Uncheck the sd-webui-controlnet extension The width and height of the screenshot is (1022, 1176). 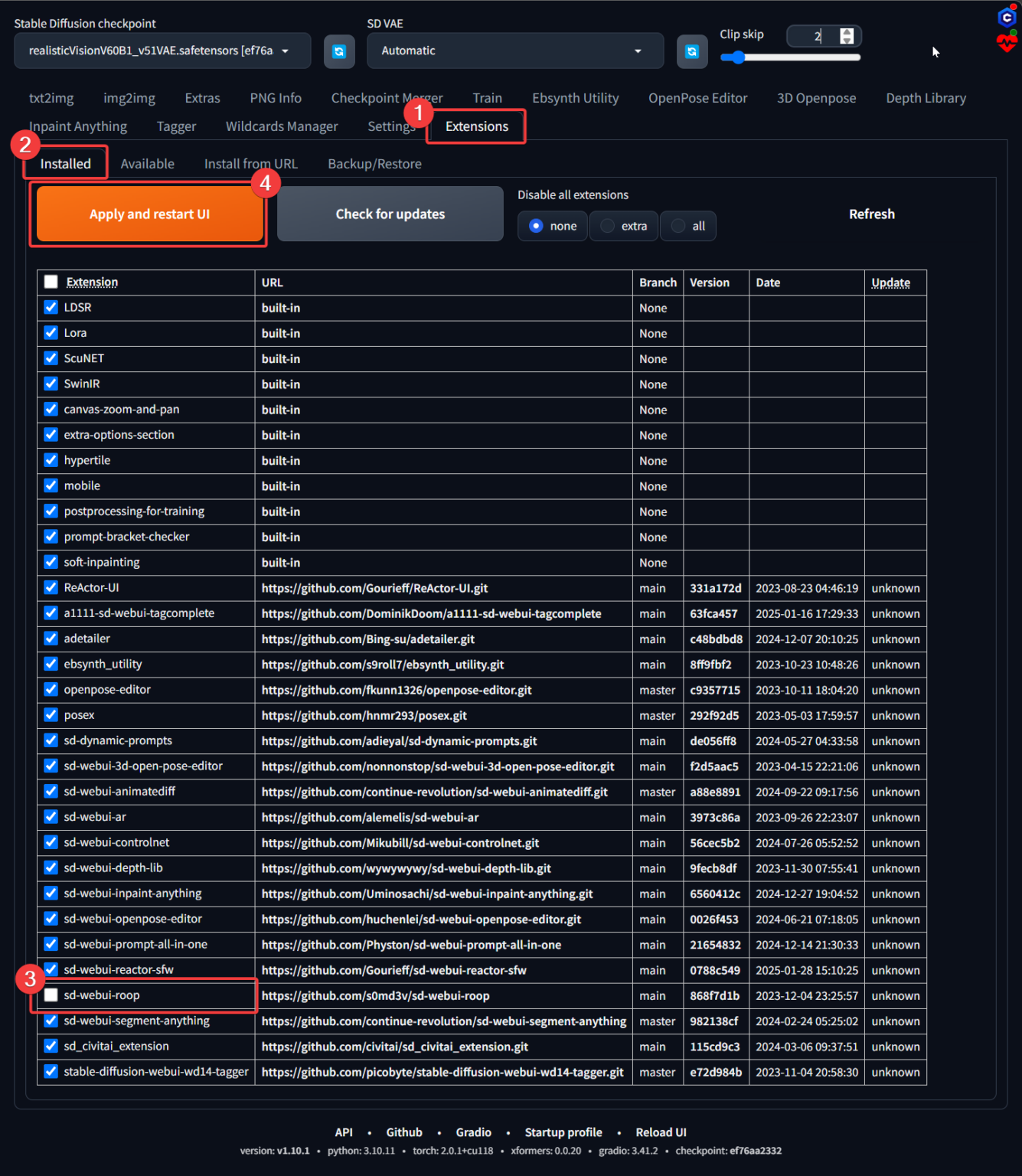[x=51, y=842]
